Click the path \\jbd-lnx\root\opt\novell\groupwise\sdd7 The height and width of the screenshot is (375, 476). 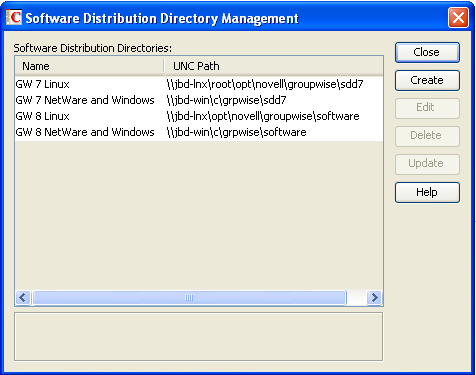point(265,84)
